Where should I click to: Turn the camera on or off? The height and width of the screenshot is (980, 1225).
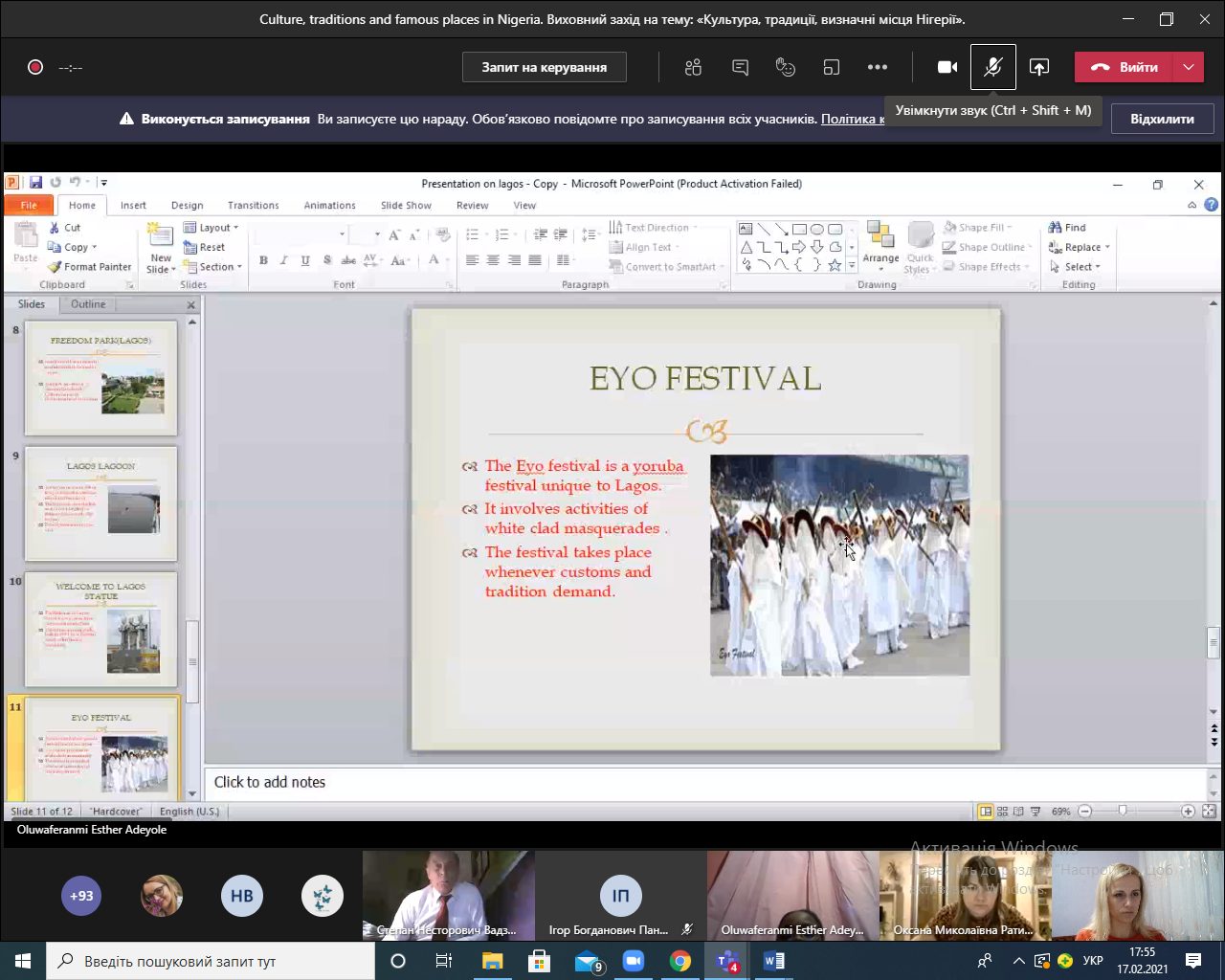click(947, 67)
